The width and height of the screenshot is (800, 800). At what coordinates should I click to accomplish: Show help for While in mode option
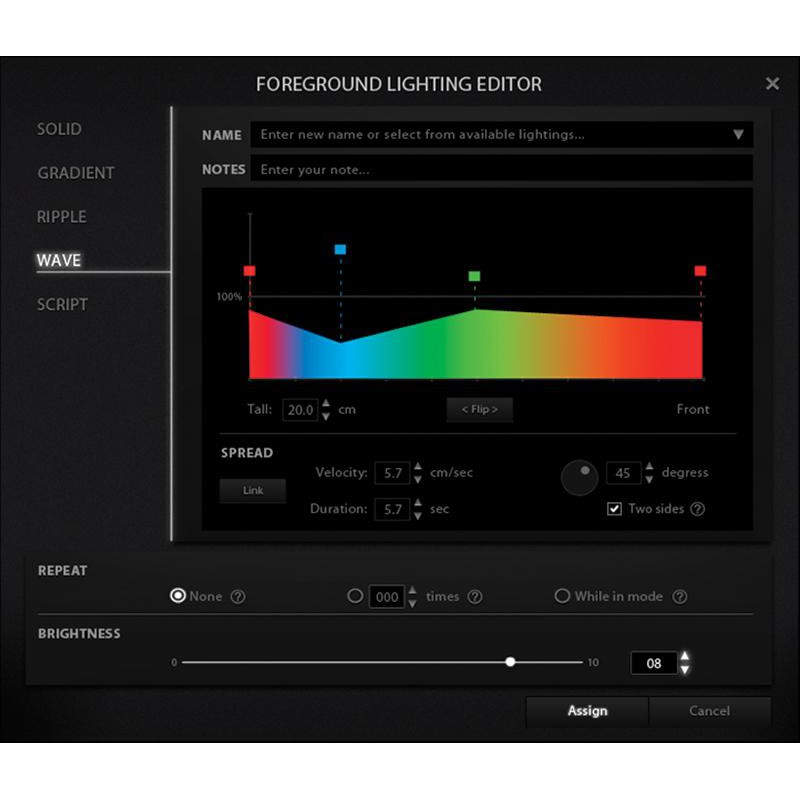click(x=680, y=597)
